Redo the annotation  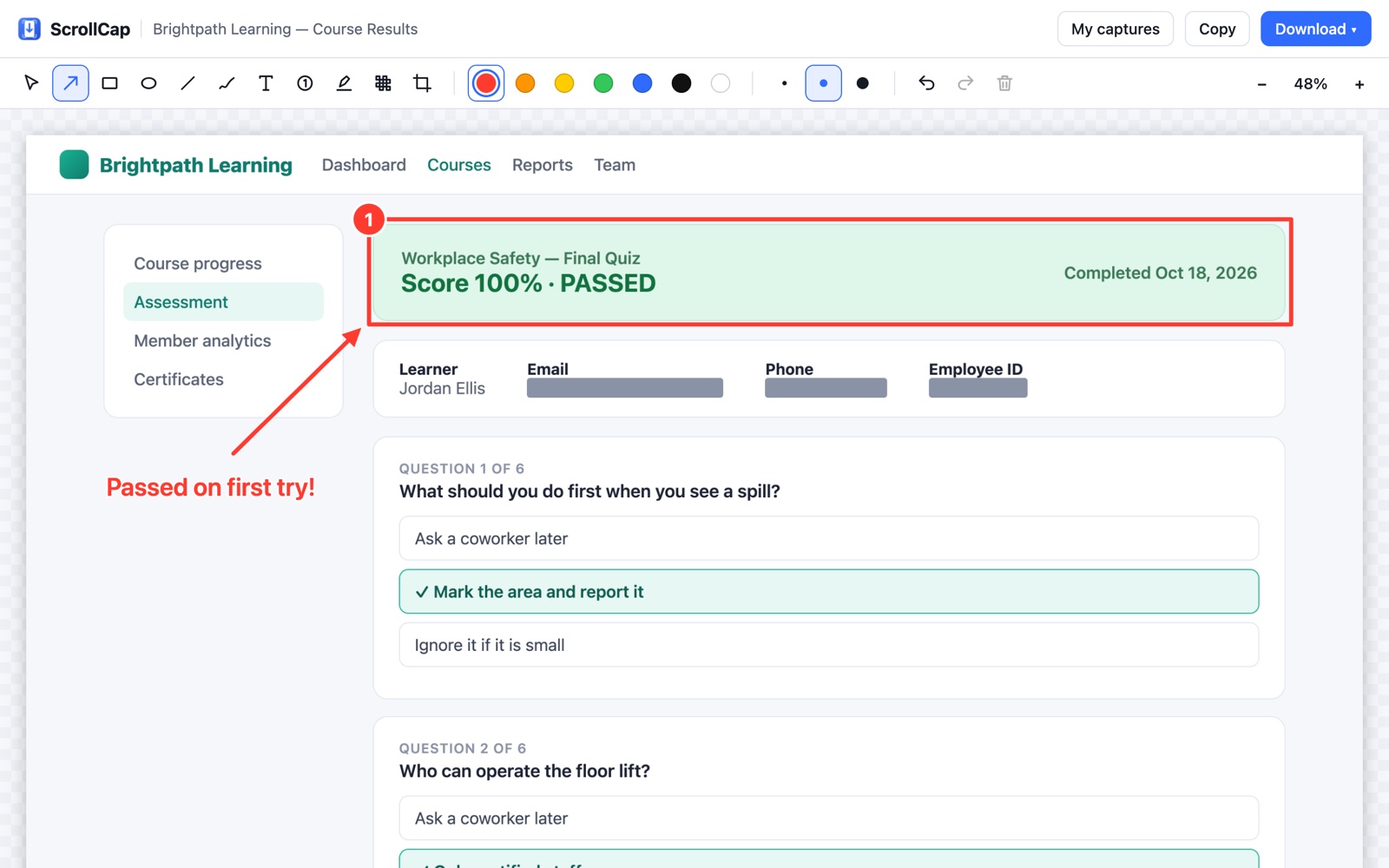click(965, 83)
